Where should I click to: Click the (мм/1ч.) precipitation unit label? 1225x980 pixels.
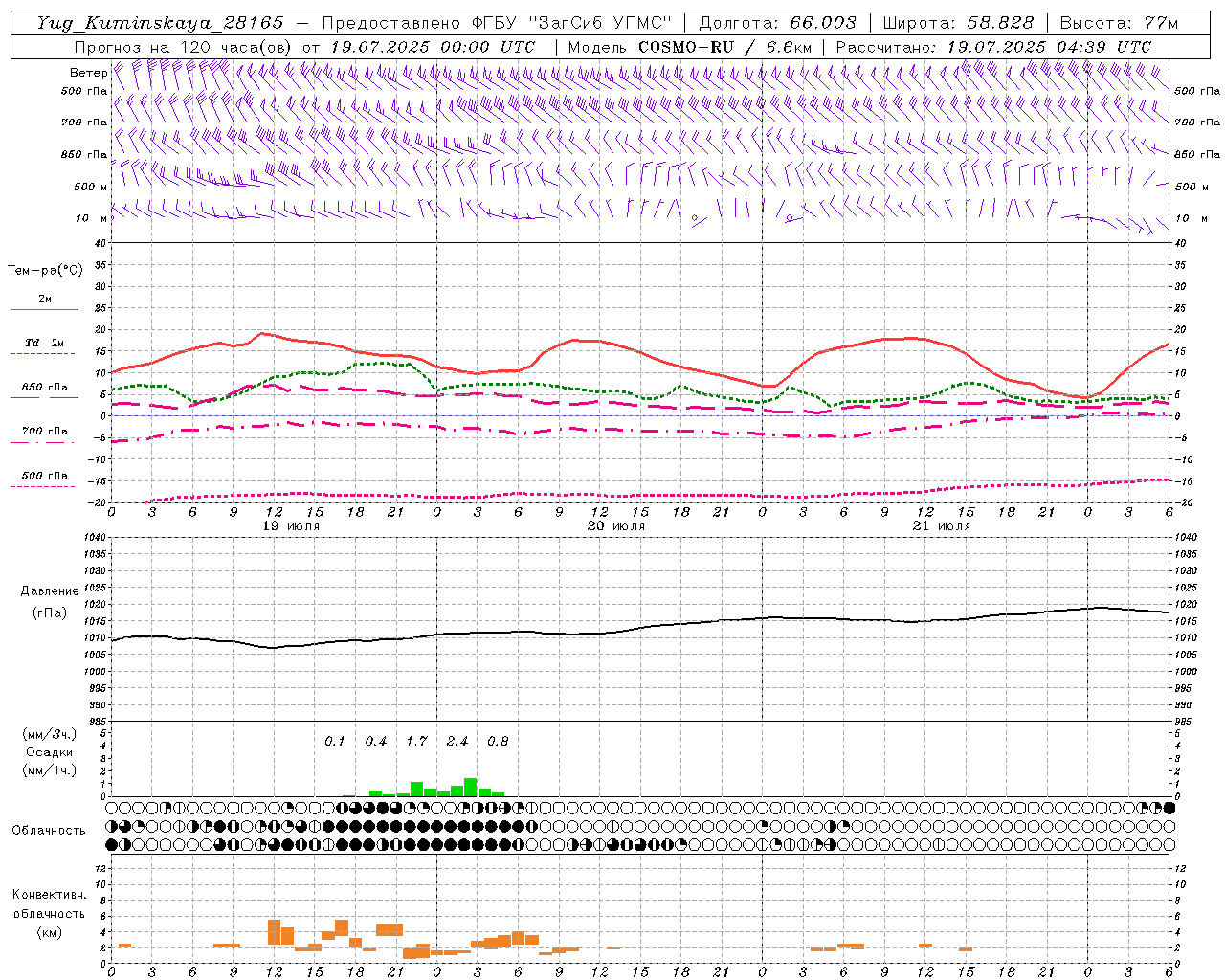49,770
